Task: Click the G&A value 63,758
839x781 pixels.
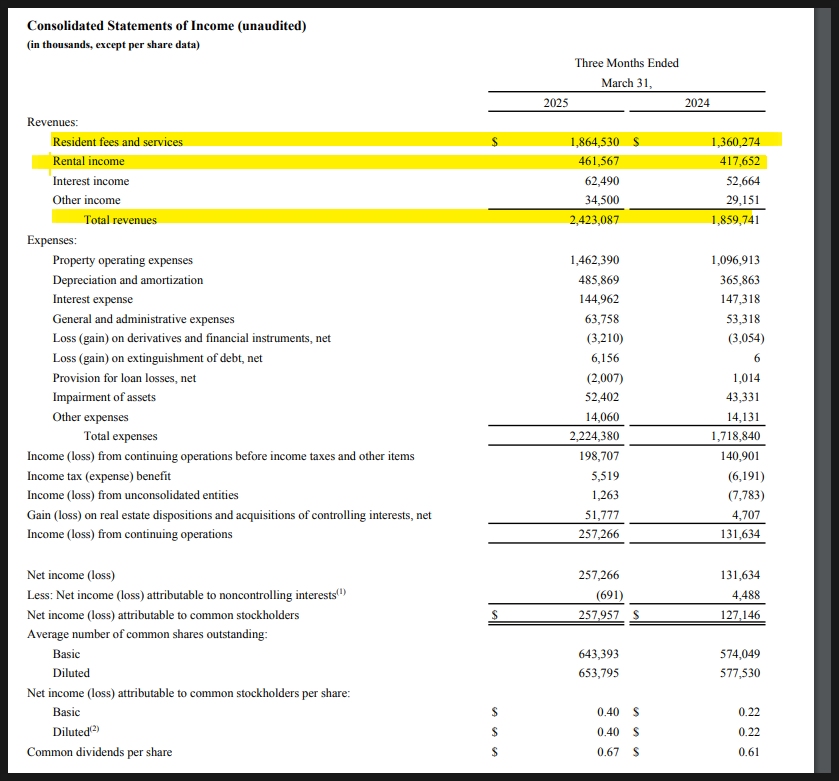Action: click(602, 319)
